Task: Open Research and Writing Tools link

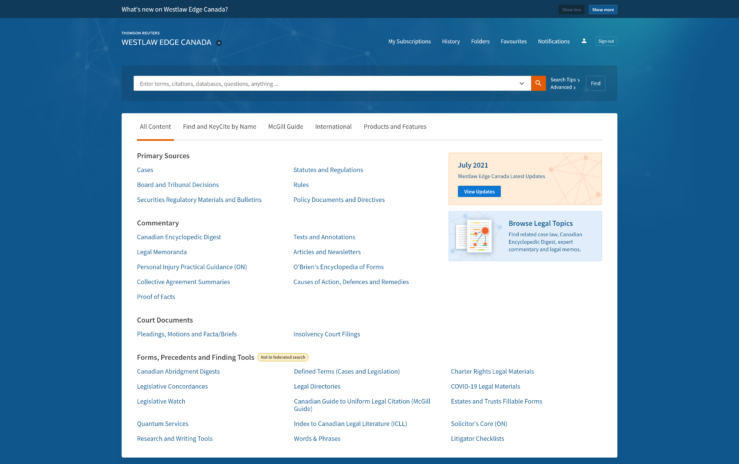Action: click(174, 439)
